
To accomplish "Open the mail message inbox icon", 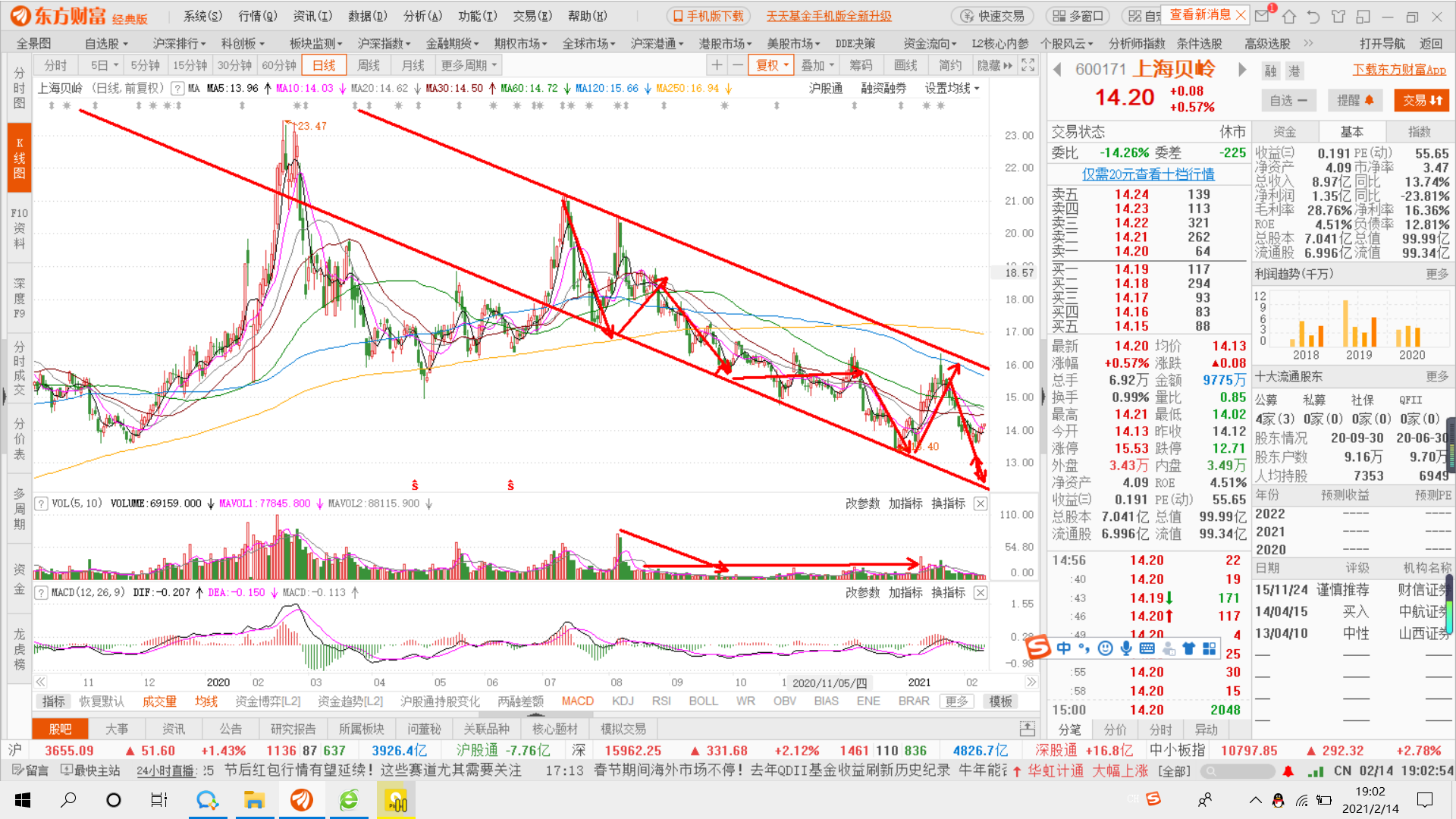I will click(1263, 16).
